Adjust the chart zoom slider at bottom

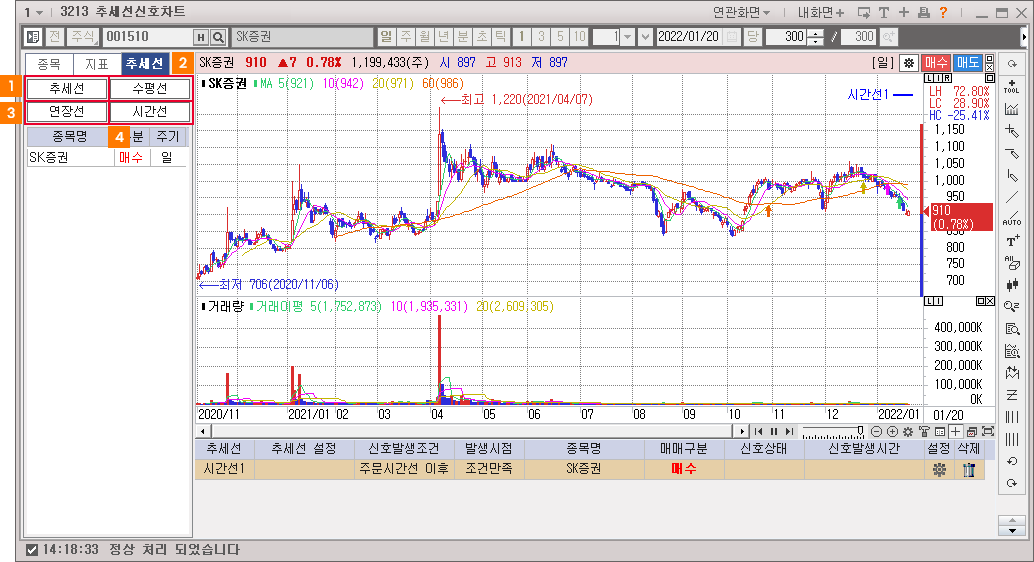[833, 431]
